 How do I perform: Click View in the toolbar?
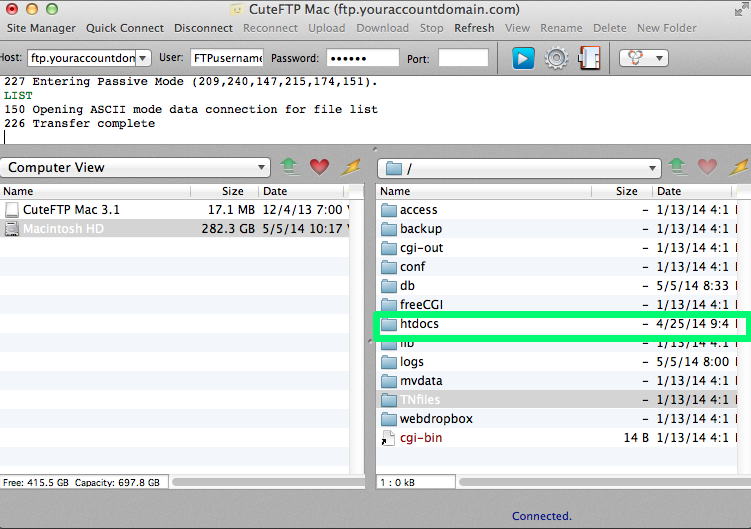[x=517, y=28]
